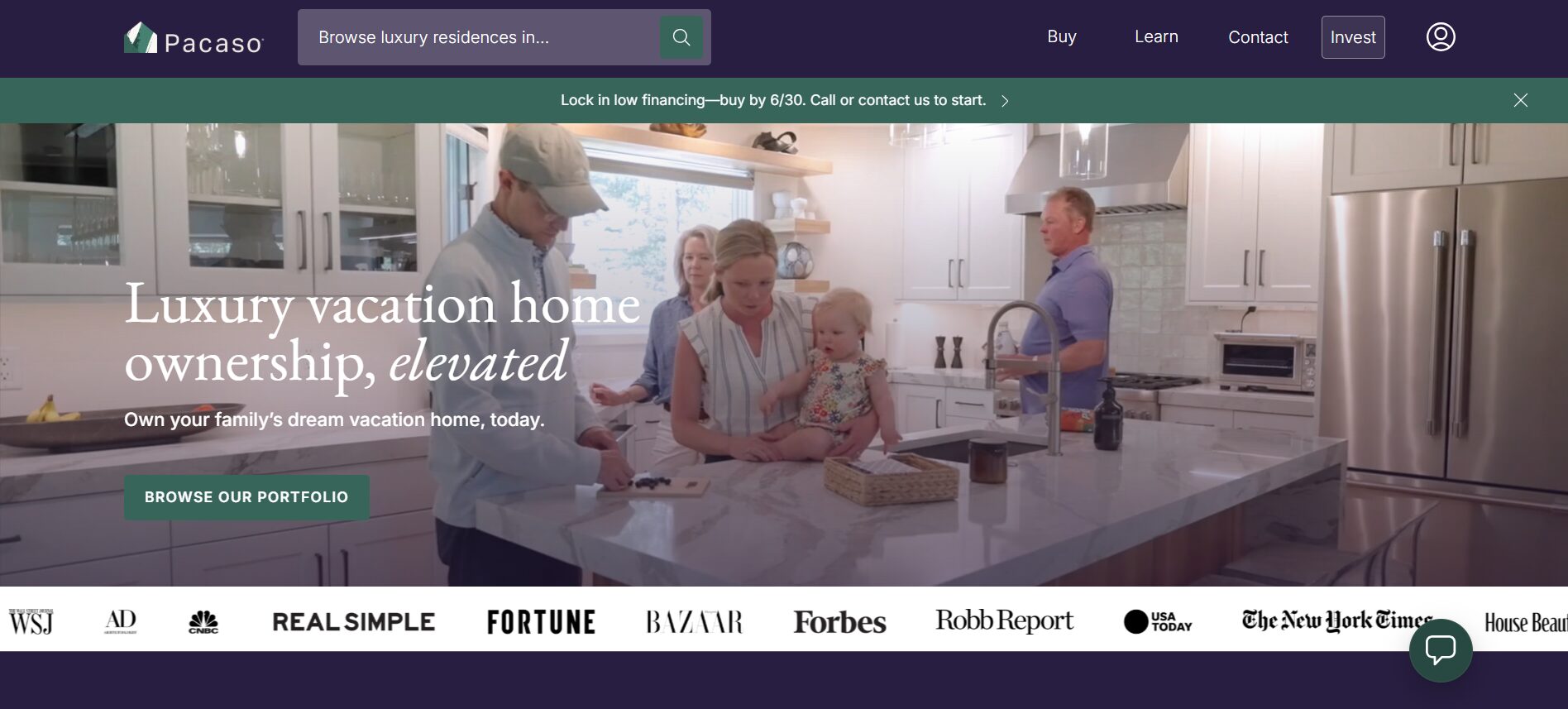Click the Pacaso logo
The image size is (1568, 709).
click(194, 38)
